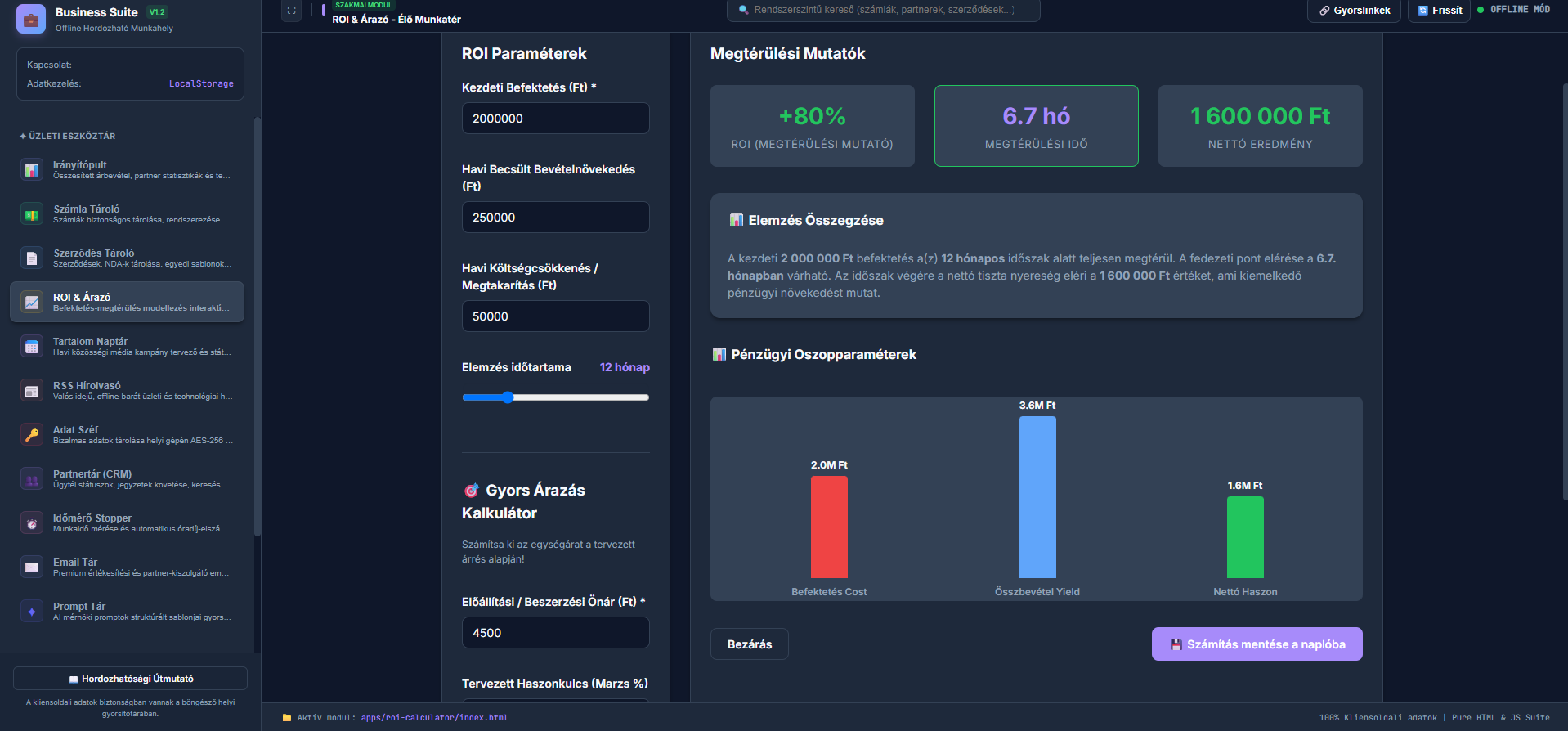Open the RSS Hírolvasó menu item
Viewport: 1568px width, 731px height.
point(127,390)
